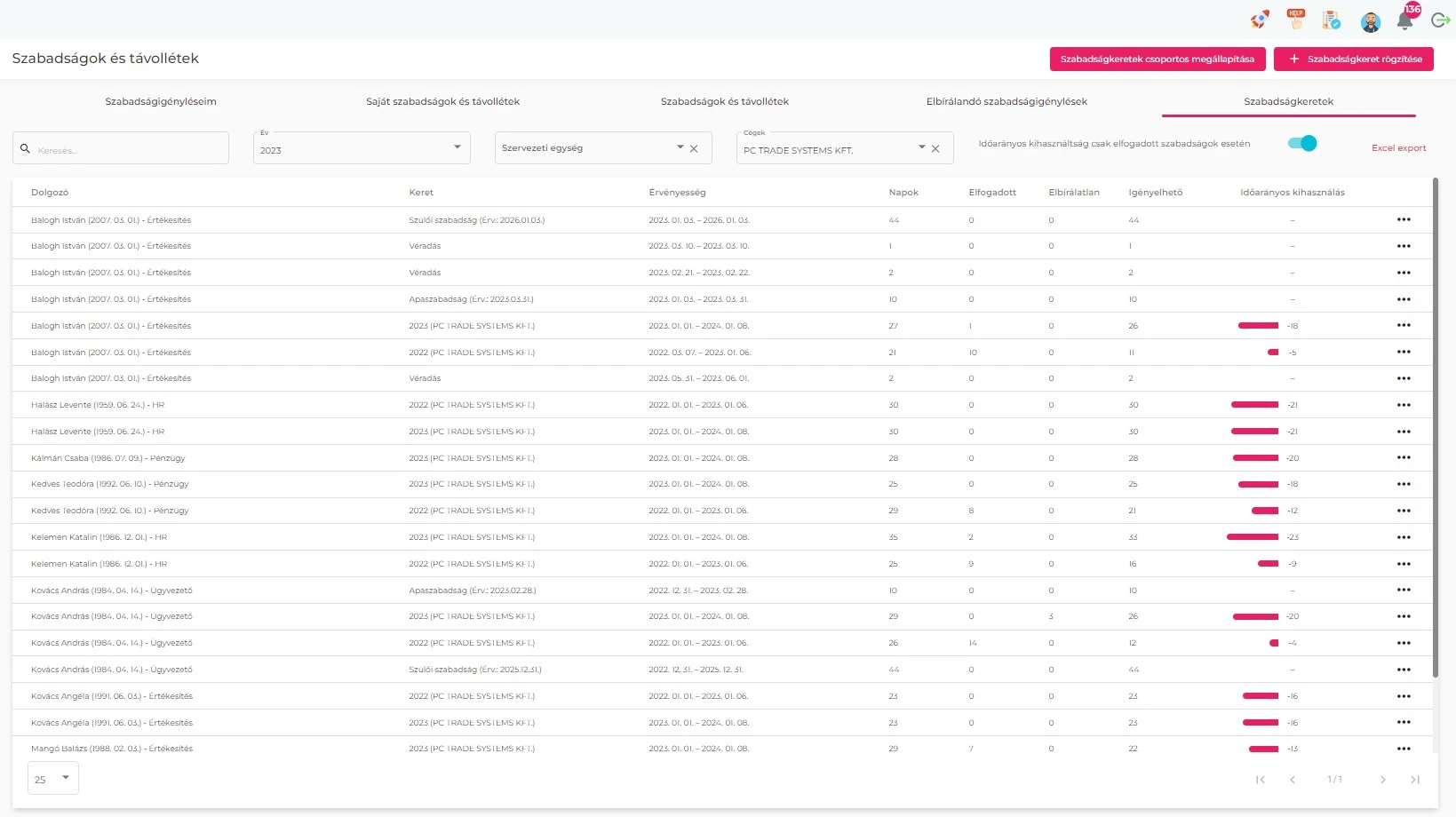Open the Help icon

(x=1295, y=20)
